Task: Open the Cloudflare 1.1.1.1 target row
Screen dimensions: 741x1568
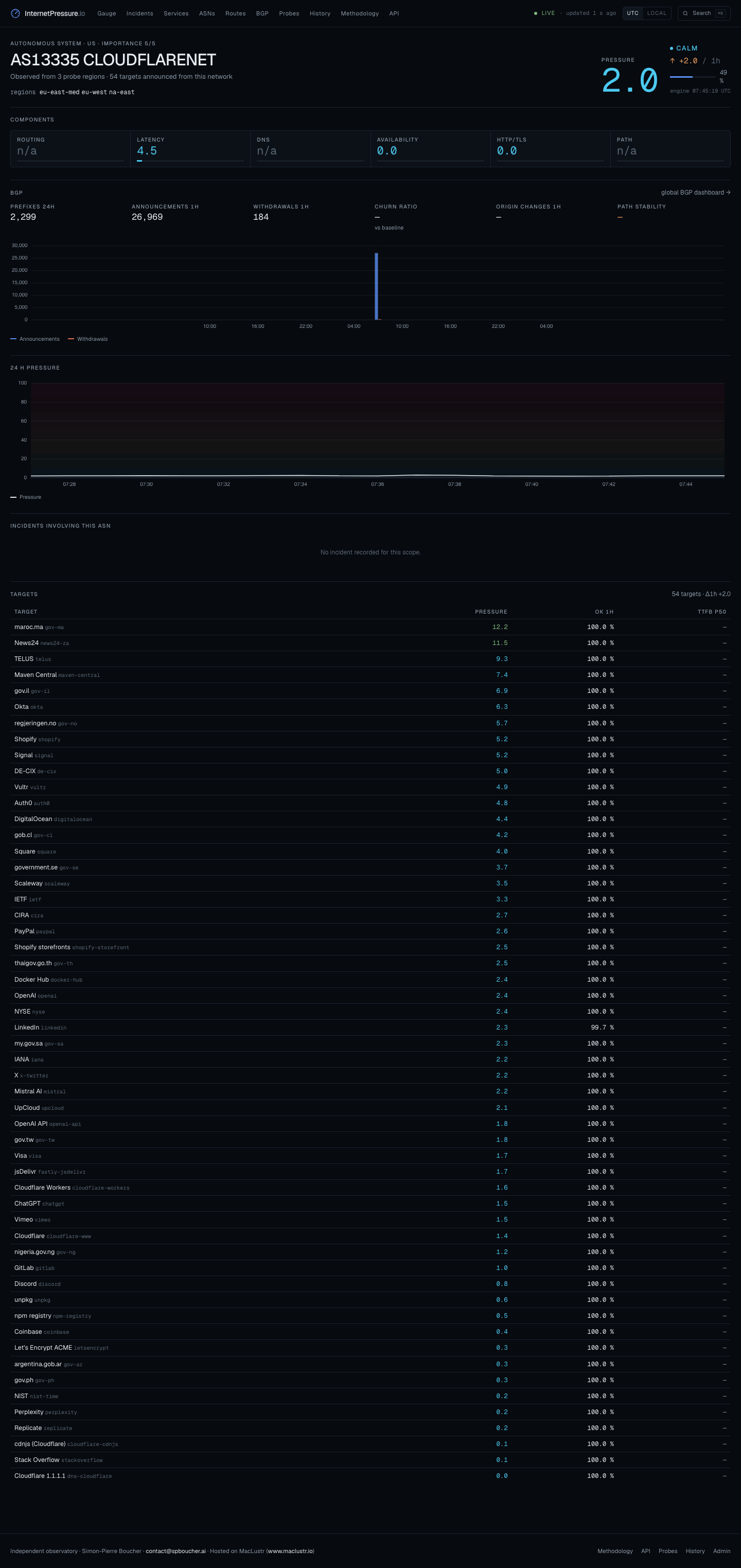Action: coord(370,1475)
